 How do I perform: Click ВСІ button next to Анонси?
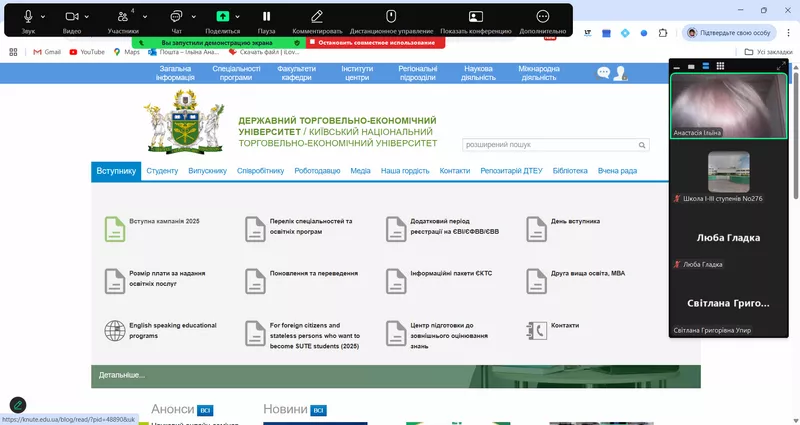click(x=205, y=410)
